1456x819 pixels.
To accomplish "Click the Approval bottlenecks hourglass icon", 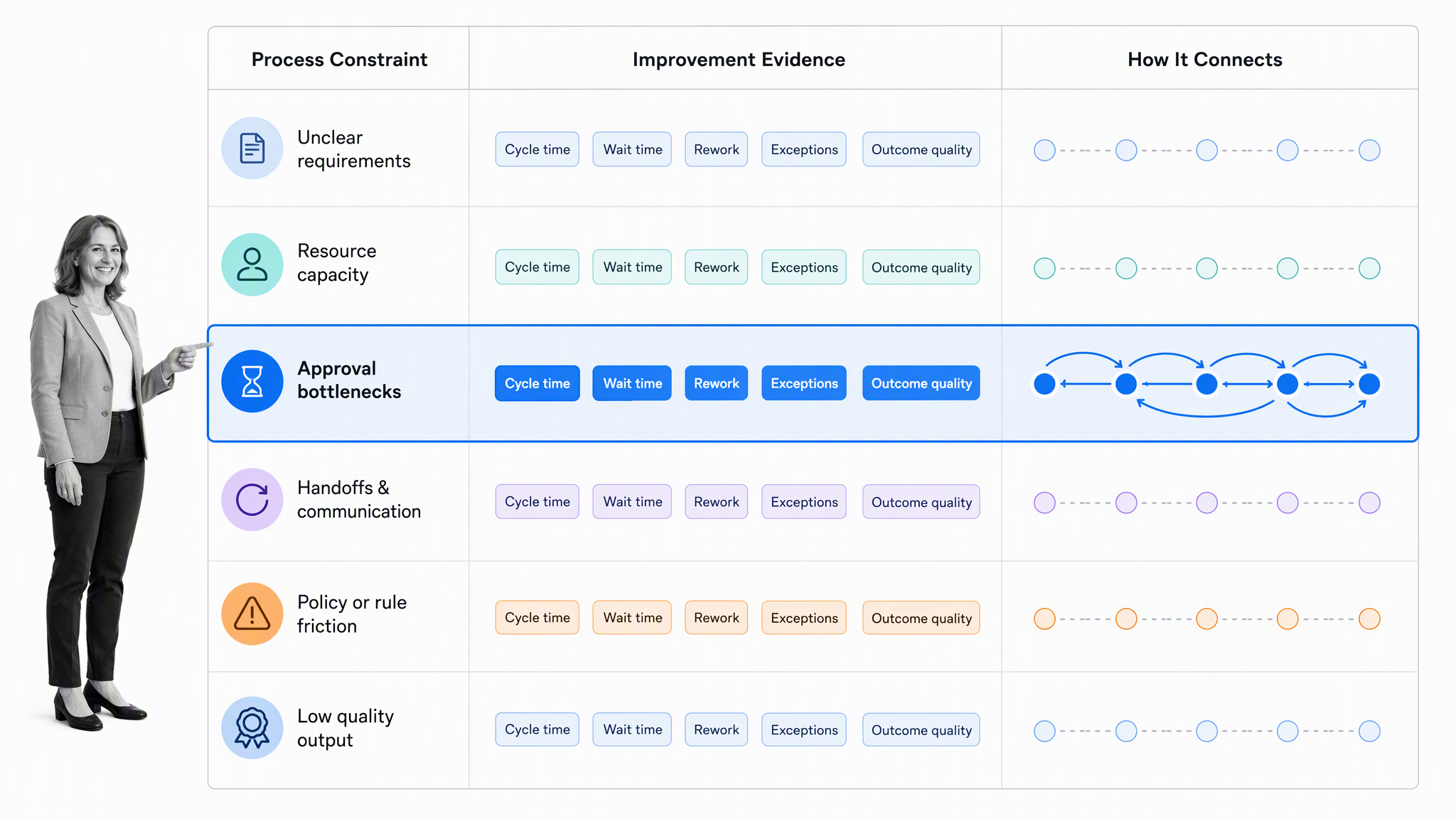I will (252, 381).
